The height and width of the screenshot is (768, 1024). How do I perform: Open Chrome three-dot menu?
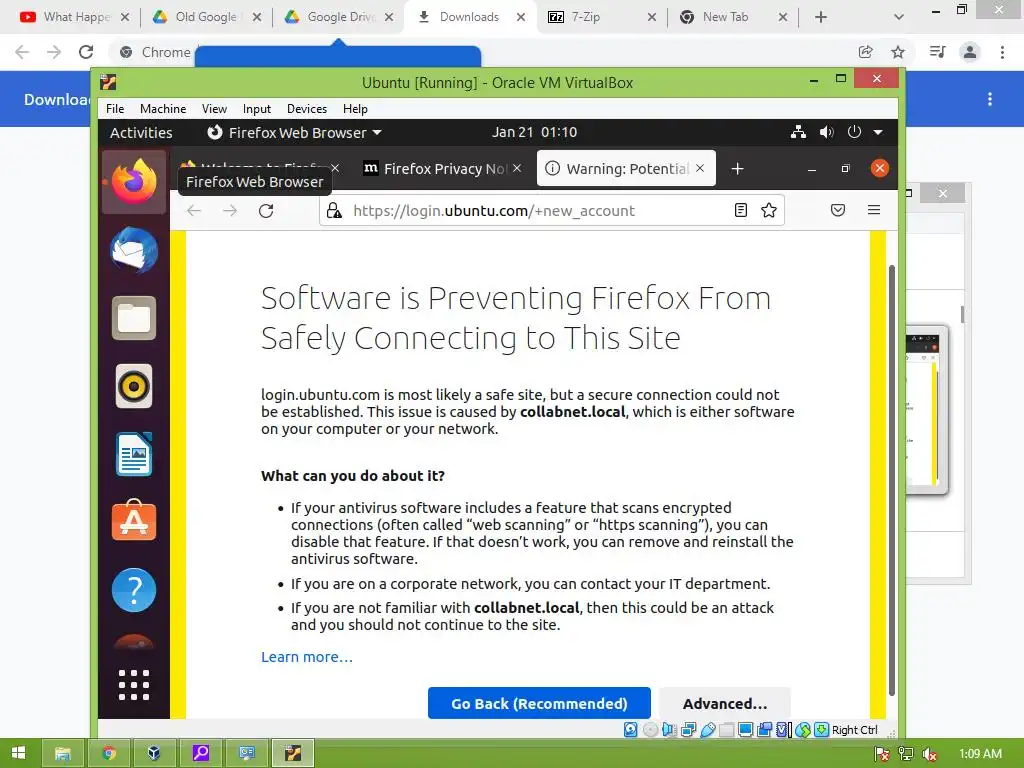coord(1002,52)
